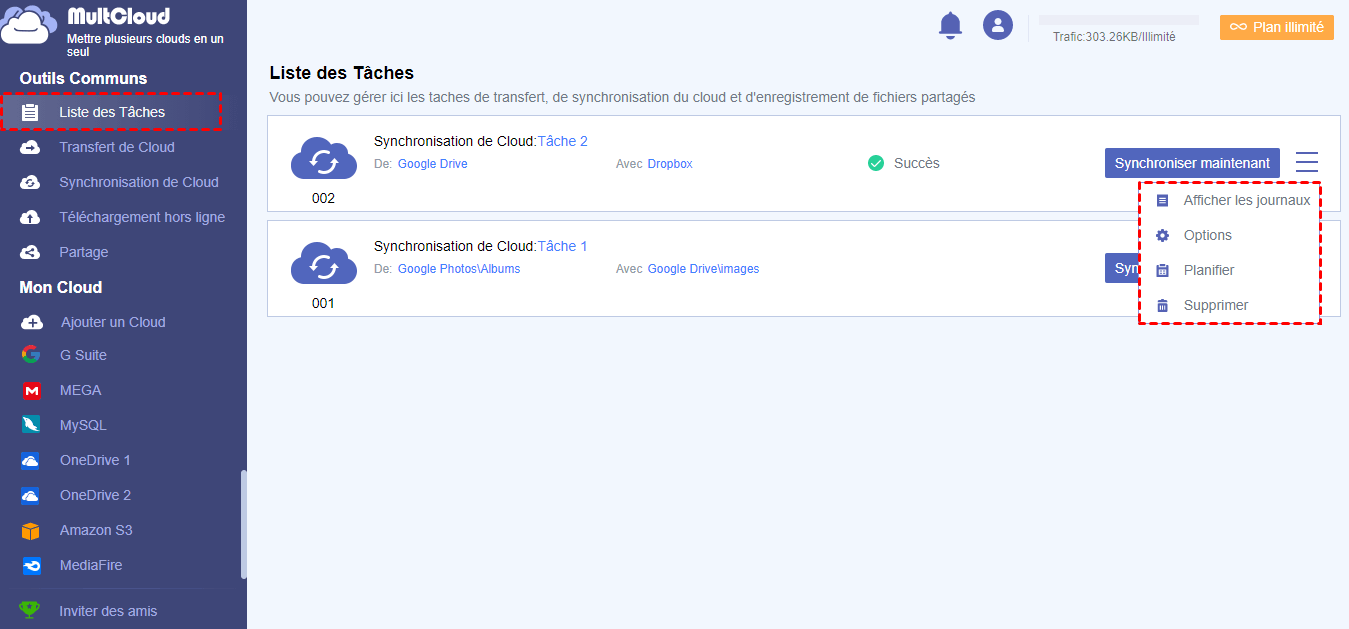1349x629 pixels.
Task: Click the G Suite Google icon
Action: 32,355
